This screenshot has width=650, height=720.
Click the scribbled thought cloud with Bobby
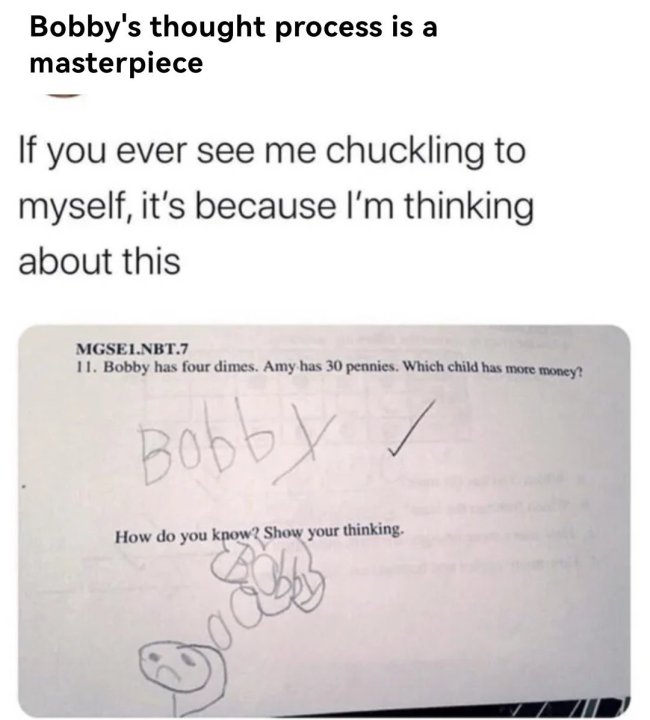[268, 576]
